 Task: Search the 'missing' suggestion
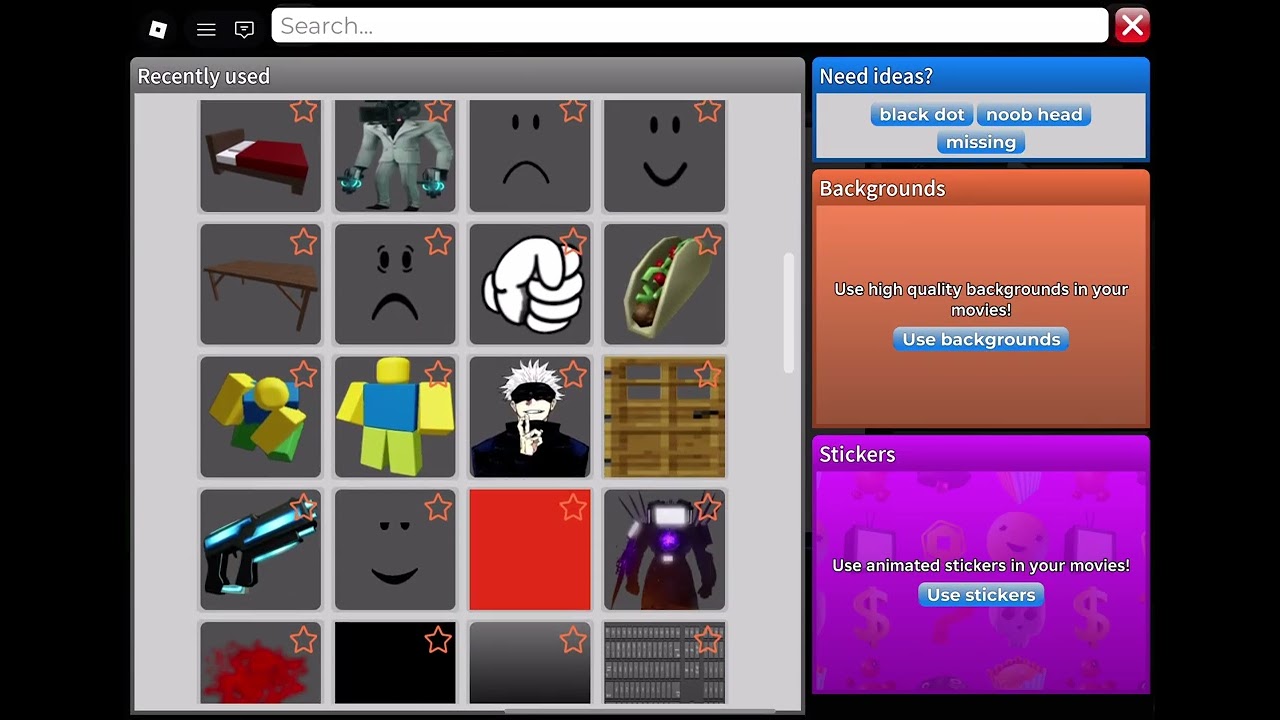click(981, 142)
